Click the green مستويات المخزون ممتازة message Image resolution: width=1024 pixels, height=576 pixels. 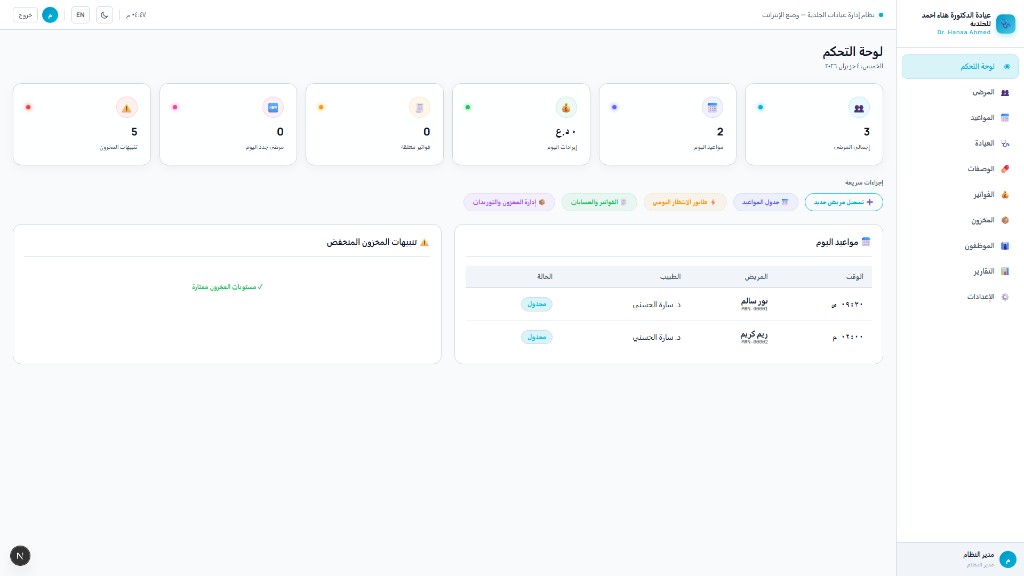click(x=227, y=287)
